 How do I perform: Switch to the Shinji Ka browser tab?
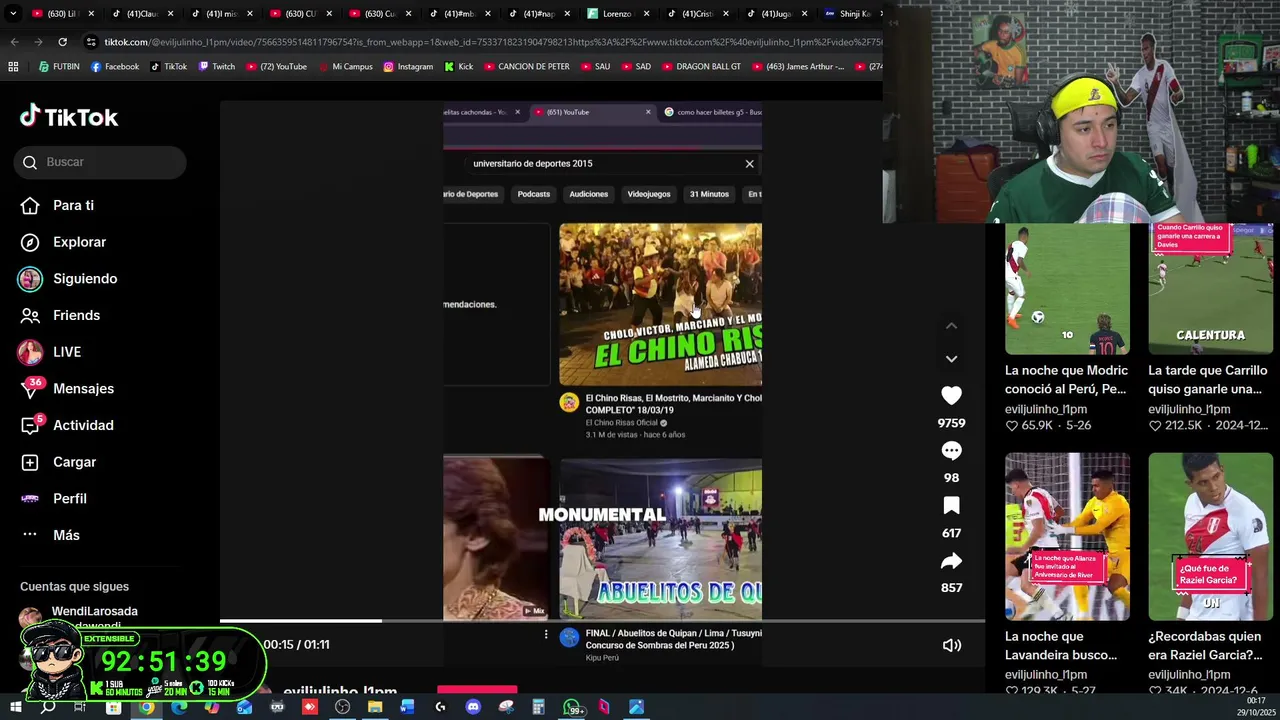853,14
